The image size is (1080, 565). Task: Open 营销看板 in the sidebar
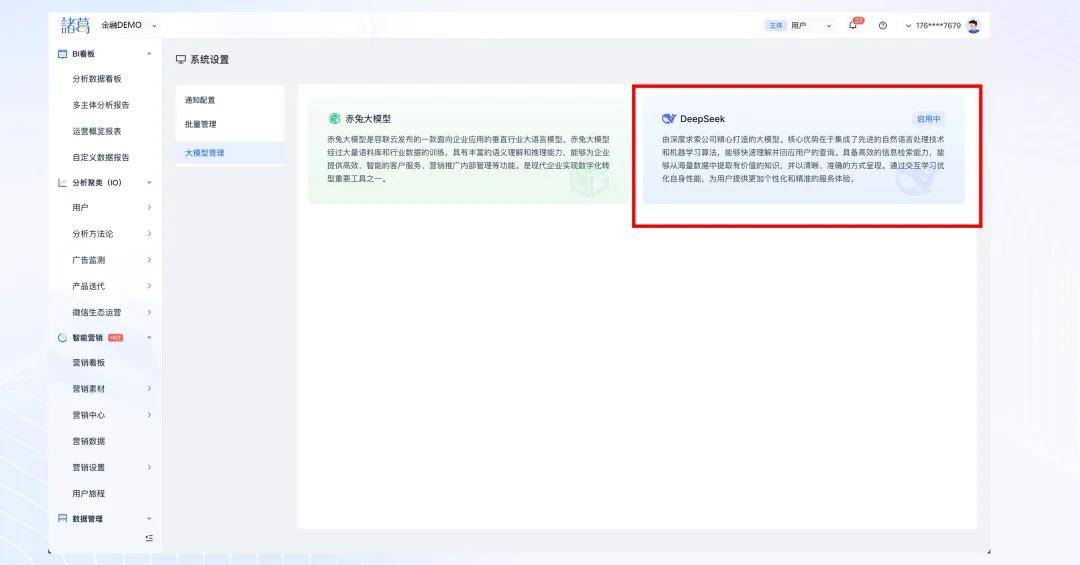click(88, 362)
